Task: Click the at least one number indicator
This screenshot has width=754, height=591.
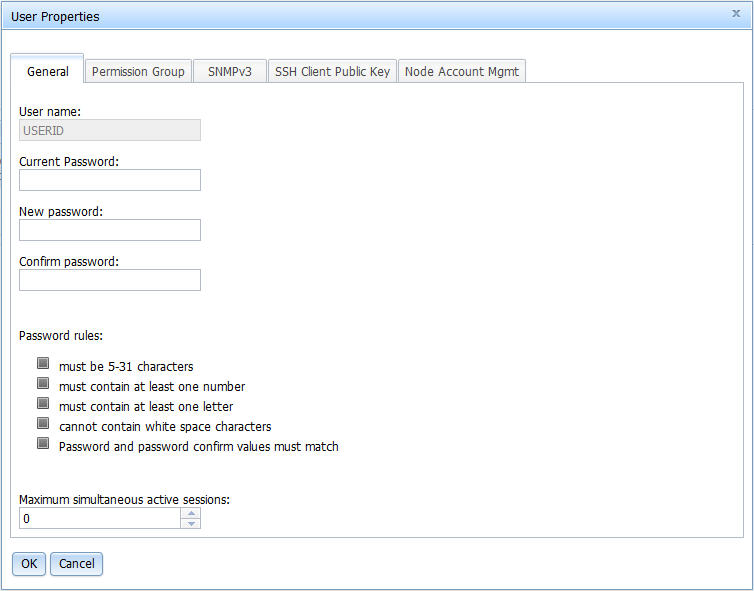Action: (x=43, y=383)
